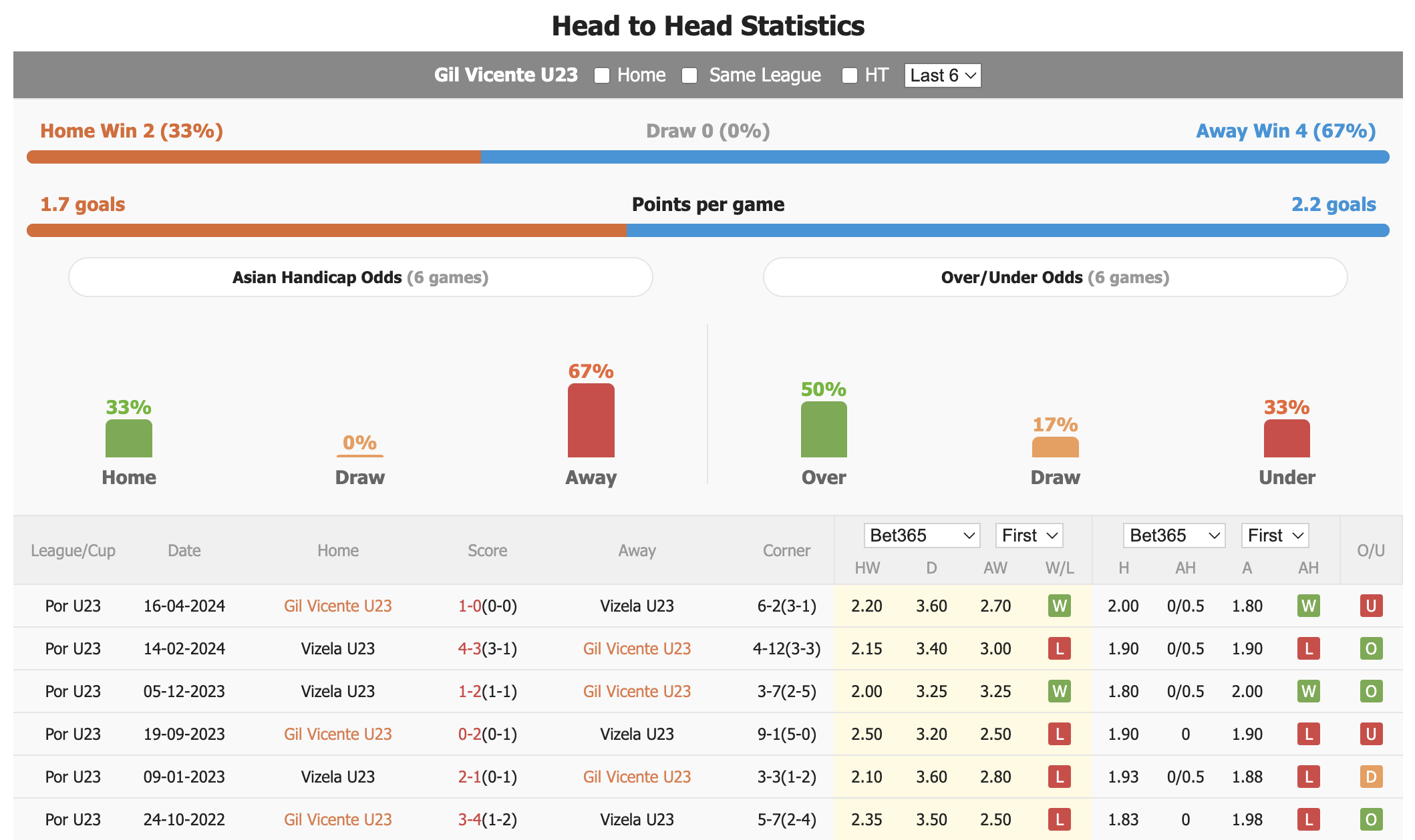The width and height of the screenshot is (1415, 840).
Task: Click the League/Cup column header
Action: (73, 550)
